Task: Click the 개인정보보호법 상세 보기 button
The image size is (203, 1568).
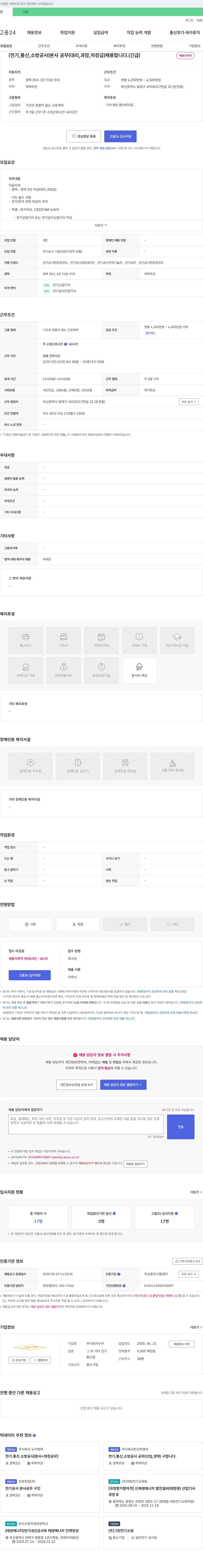Action: pyautogui.click(x=77, y=1085)
